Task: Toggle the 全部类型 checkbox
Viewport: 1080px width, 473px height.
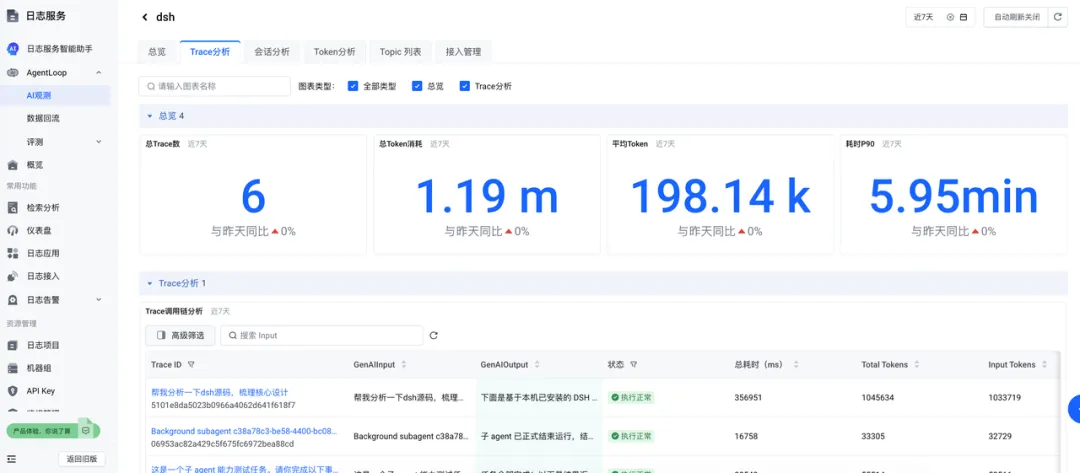Action: click(353, 86)
